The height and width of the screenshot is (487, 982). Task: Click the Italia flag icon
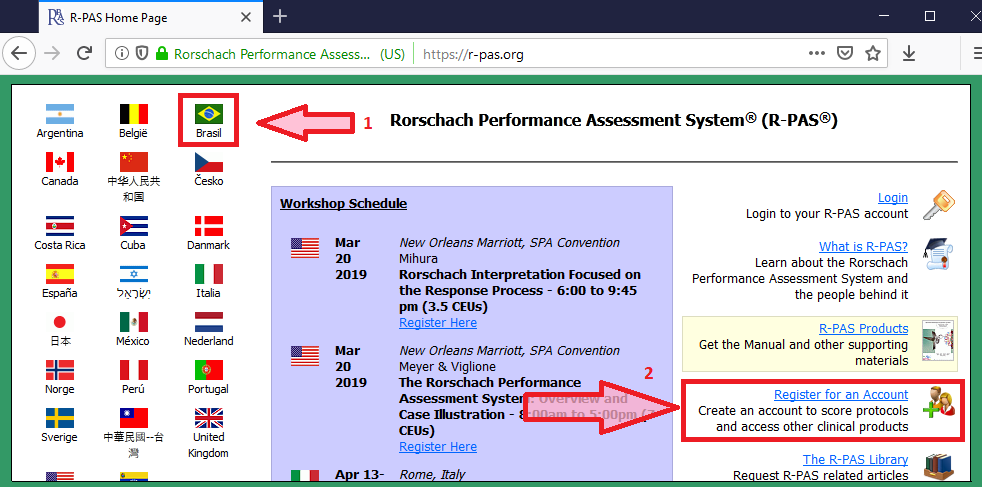tap(208, 274)
